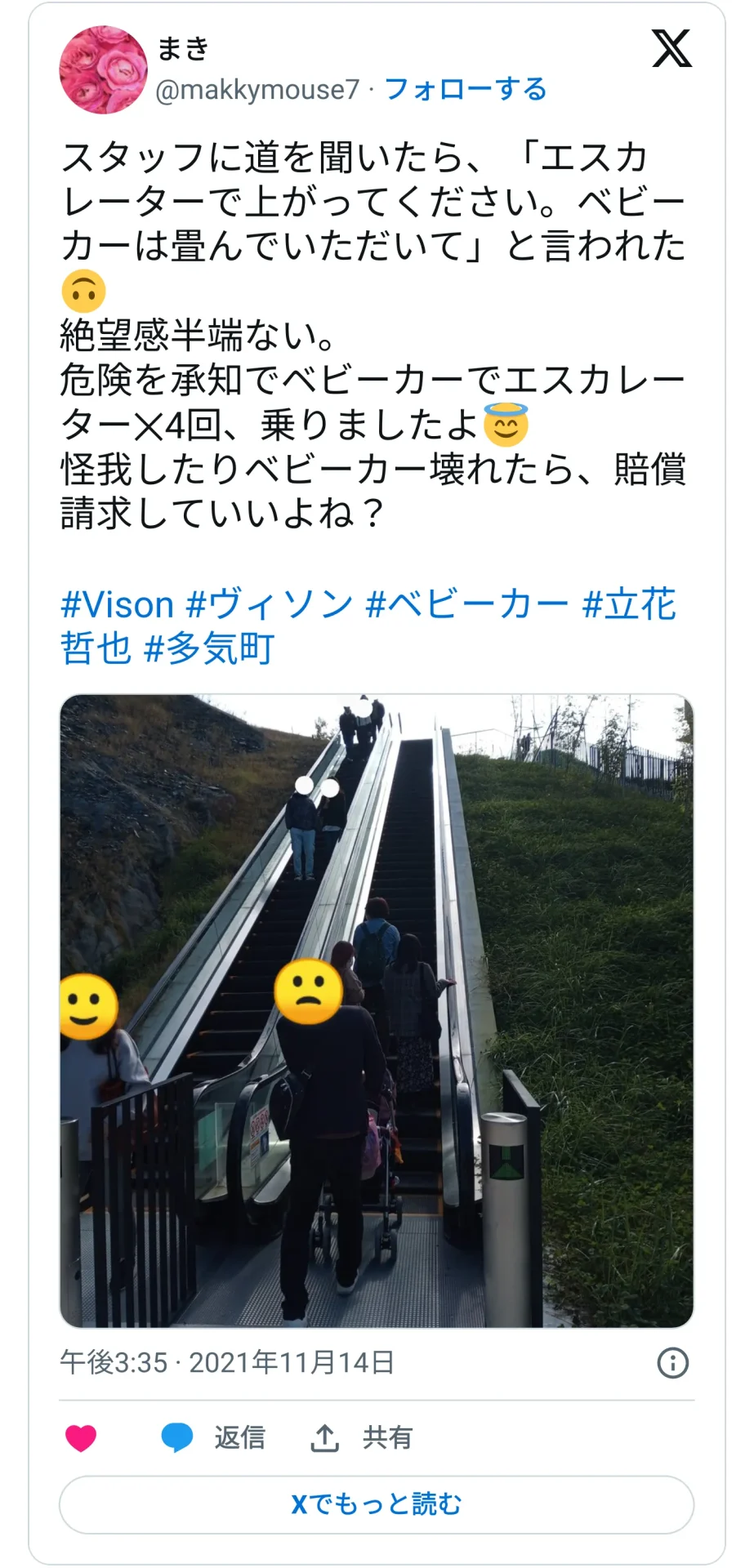Open the #立花哲也 hashtag
Screen dimensions: 754x1568
tap(629, 605)
